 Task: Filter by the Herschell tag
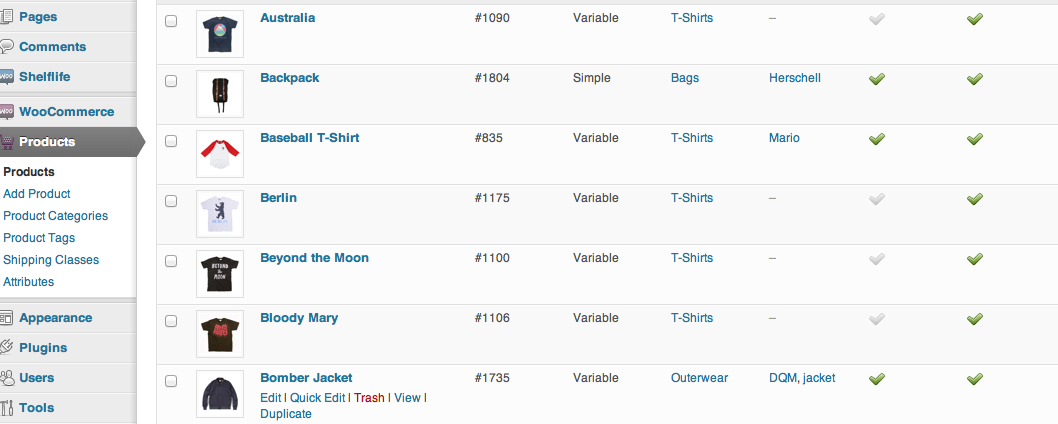(x=795, y=78)
